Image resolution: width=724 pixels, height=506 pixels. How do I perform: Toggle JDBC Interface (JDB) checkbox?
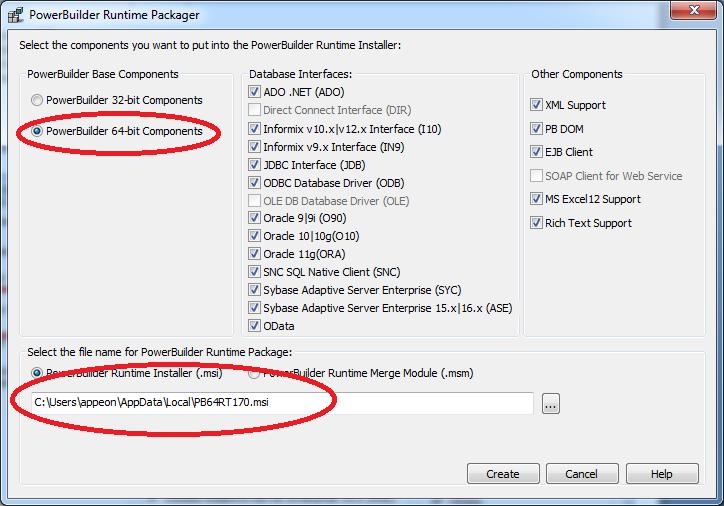point(255,165)
